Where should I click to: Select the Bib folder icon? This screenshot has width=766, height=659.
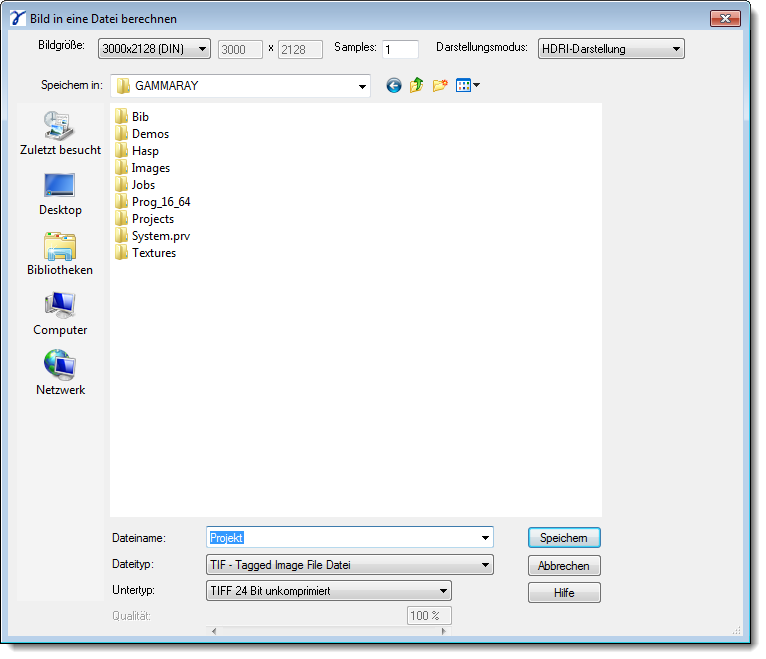122,117
